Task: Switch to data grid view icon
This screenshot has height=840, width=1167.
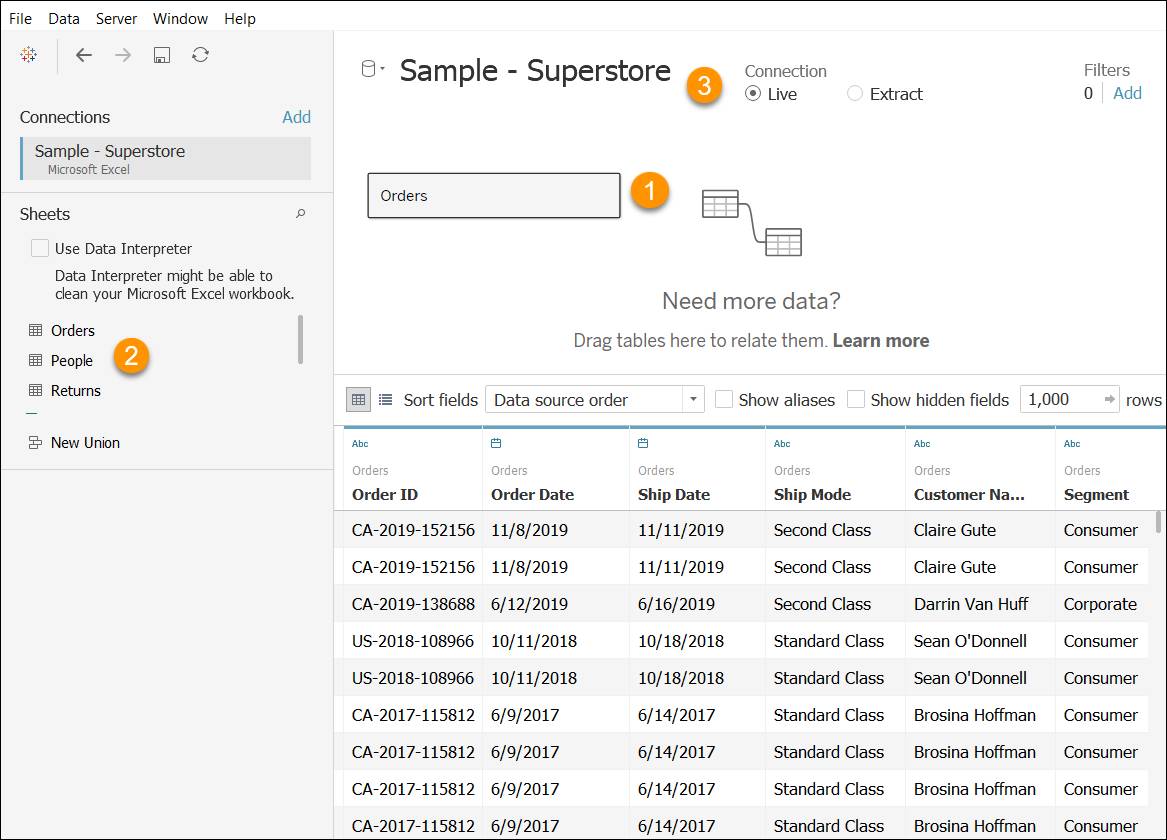Action: (x=358, y=400)
